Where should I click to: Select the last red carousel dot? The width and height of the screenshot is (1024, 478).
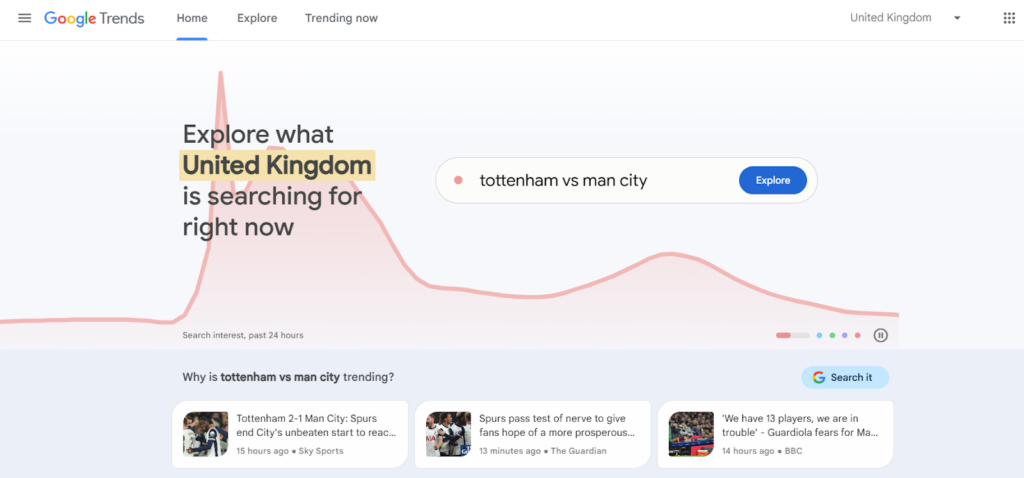[858, 335]
